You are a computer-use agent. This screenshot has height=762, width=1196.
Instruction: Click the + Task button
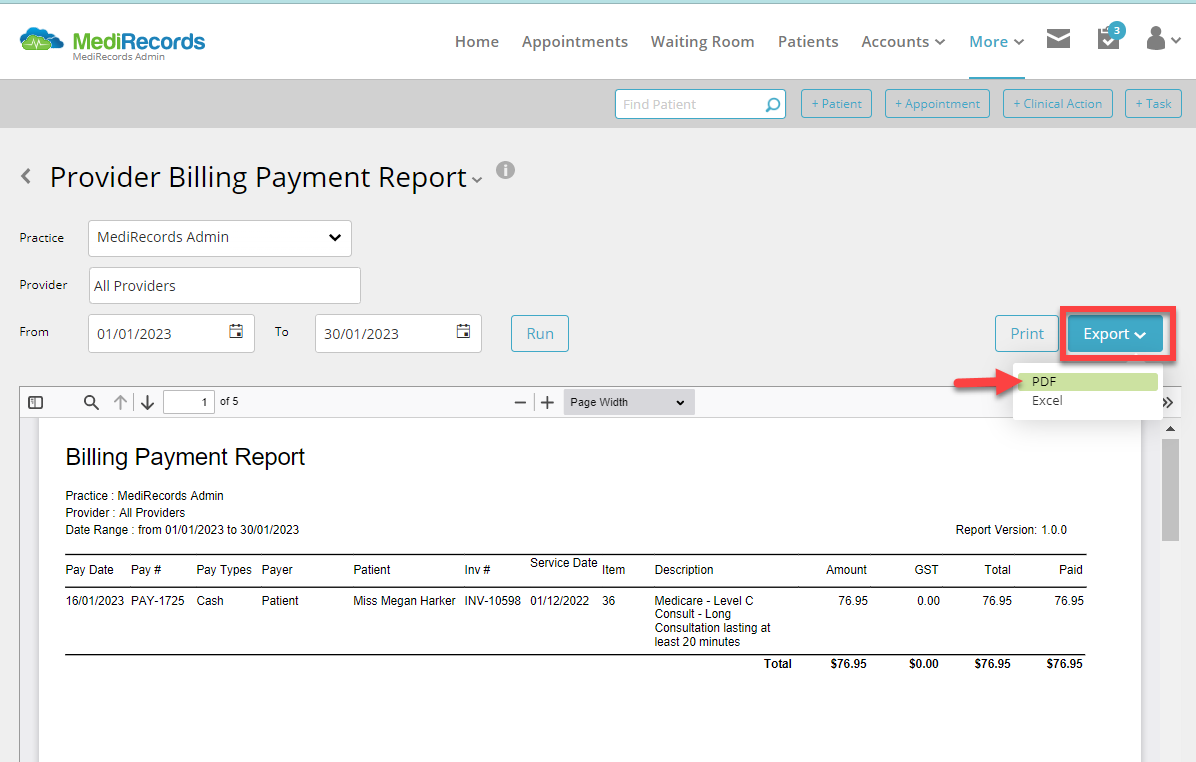click(x=1153, y=104)
